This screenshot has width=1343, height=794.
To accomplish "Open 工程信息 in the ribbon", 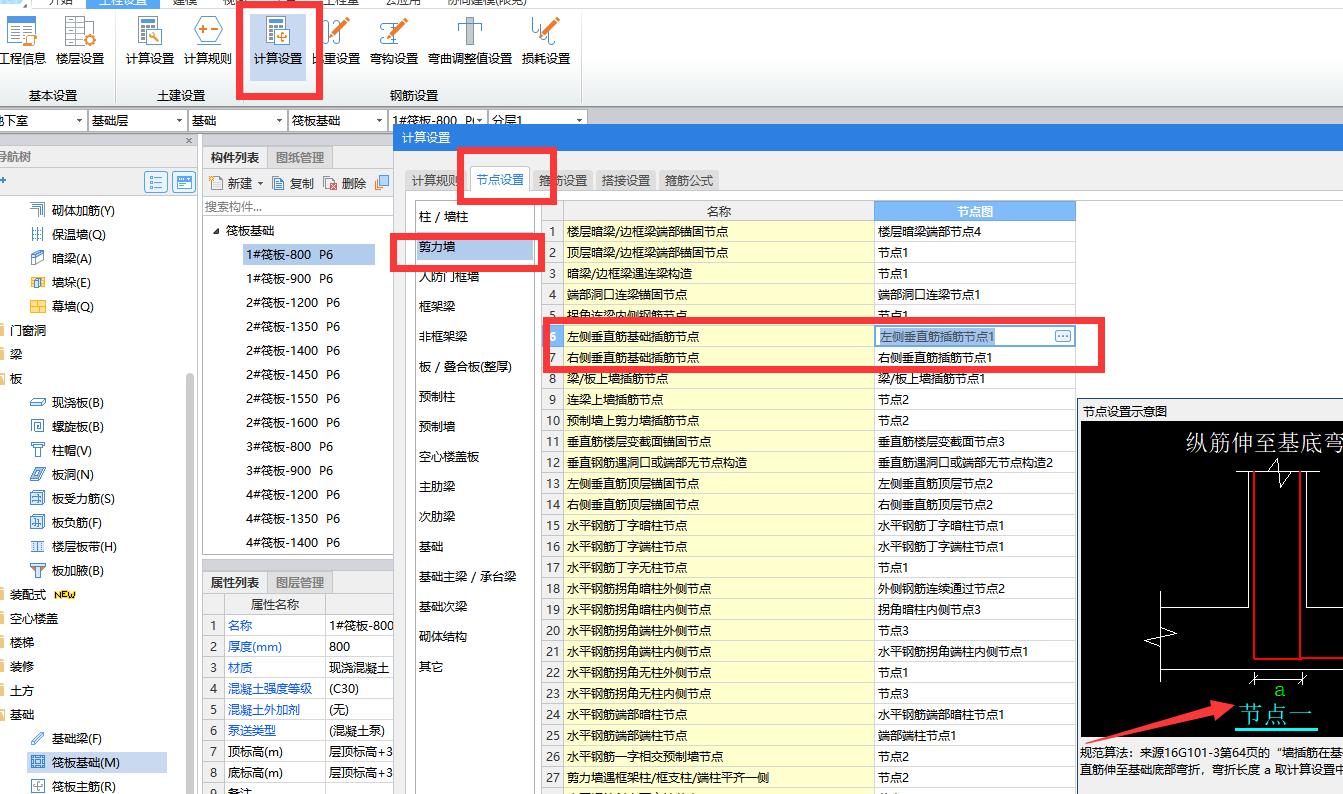I will pyautogui.click(x=22, y=42).
